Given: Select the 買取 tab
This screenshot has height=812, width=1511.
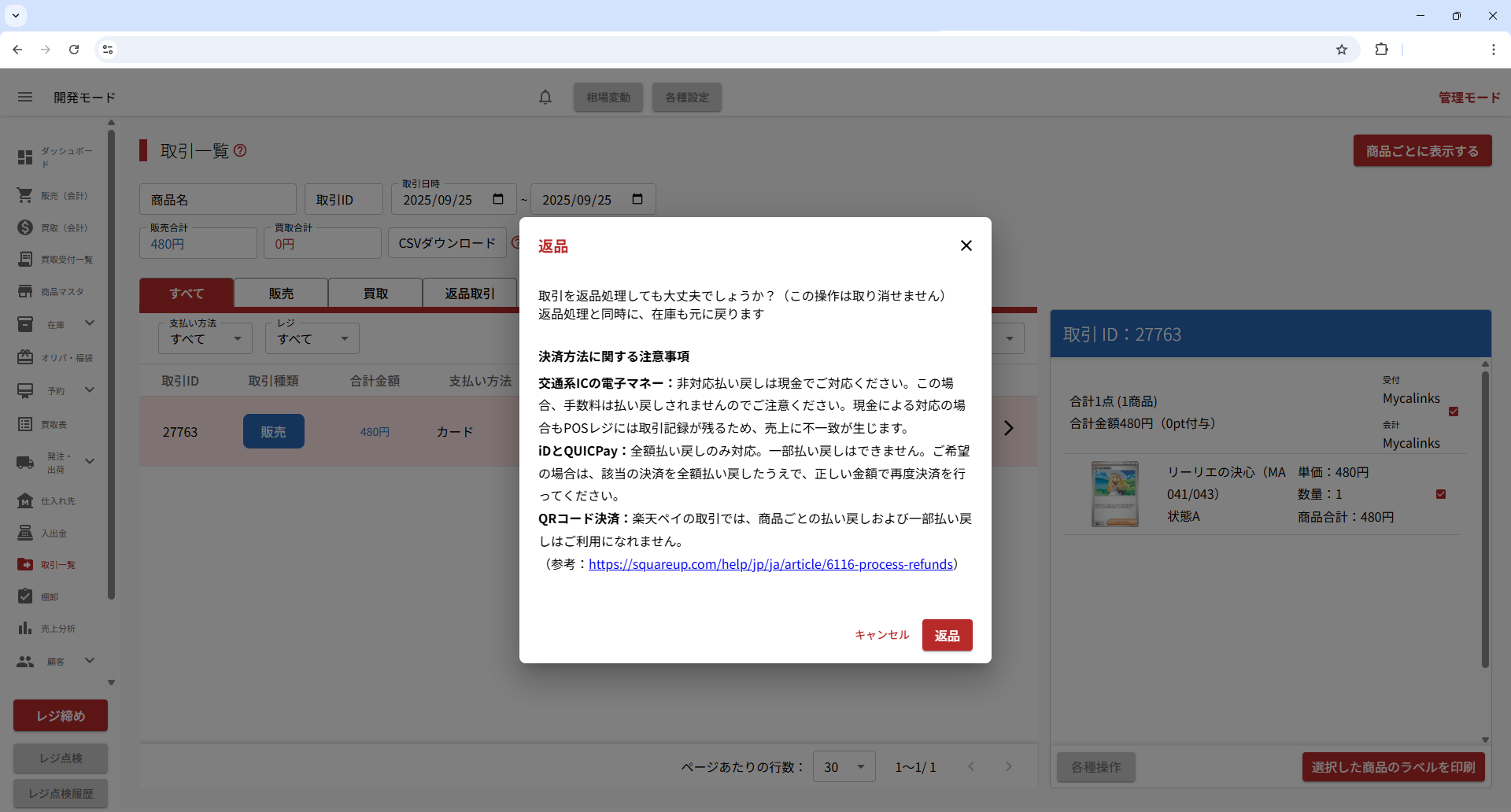Looking at the screenshot, I should tap(375, 293).
